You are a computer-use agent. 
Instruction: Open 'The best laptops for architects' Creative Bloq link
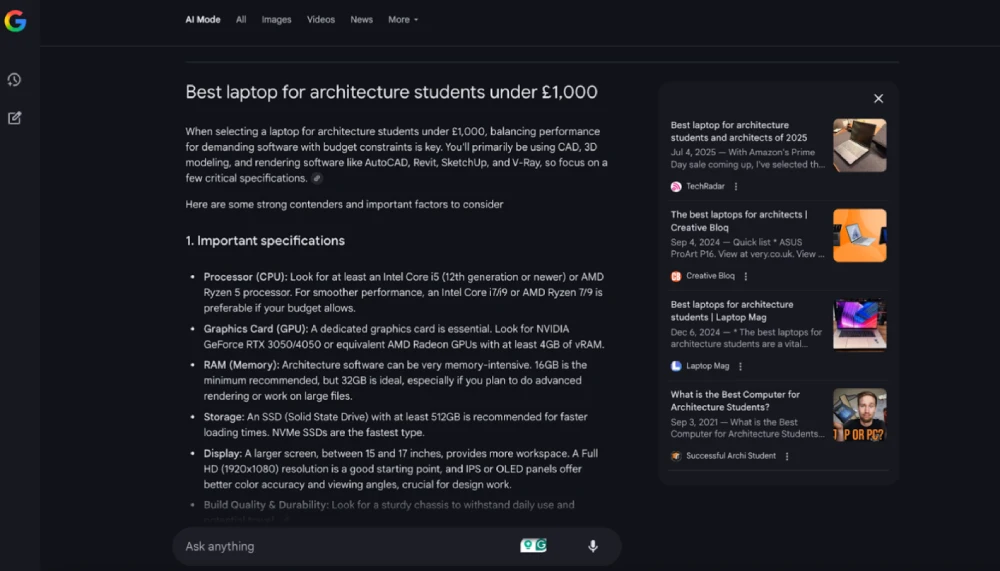point(739,221)
